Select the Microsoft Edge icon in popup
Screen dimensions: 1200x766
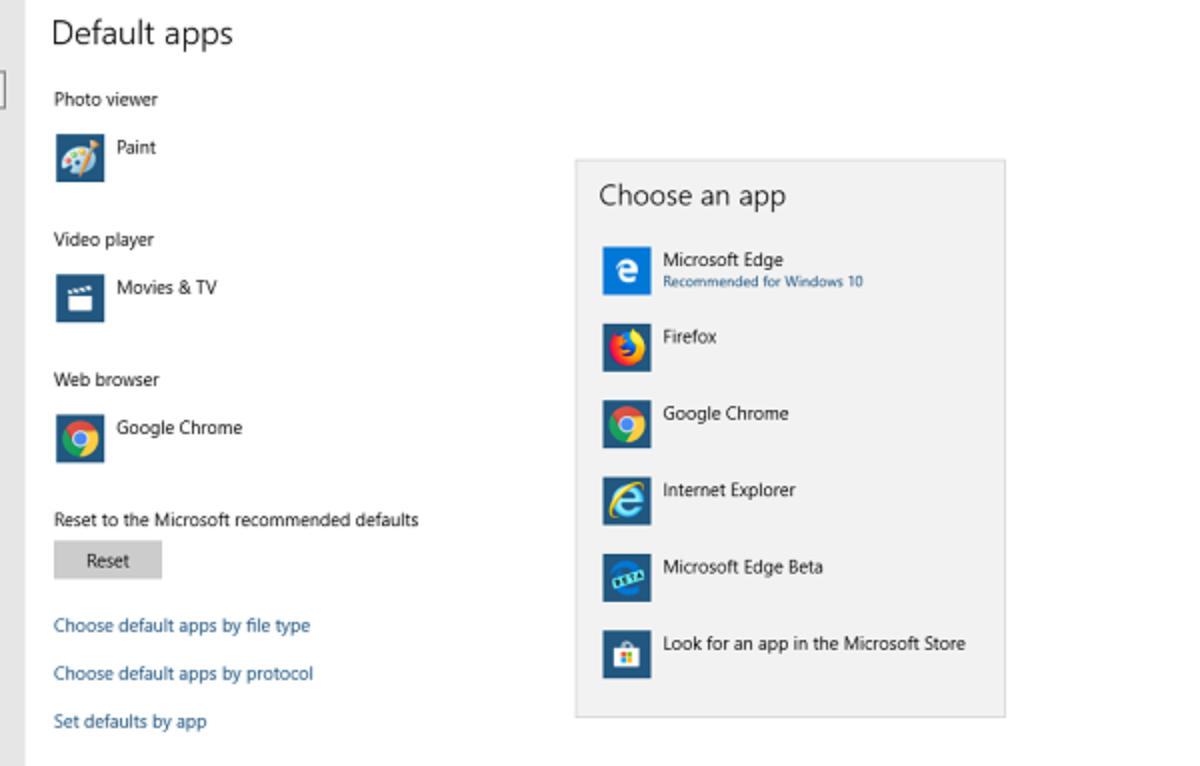pyautogui.click(x=627, y=271)
